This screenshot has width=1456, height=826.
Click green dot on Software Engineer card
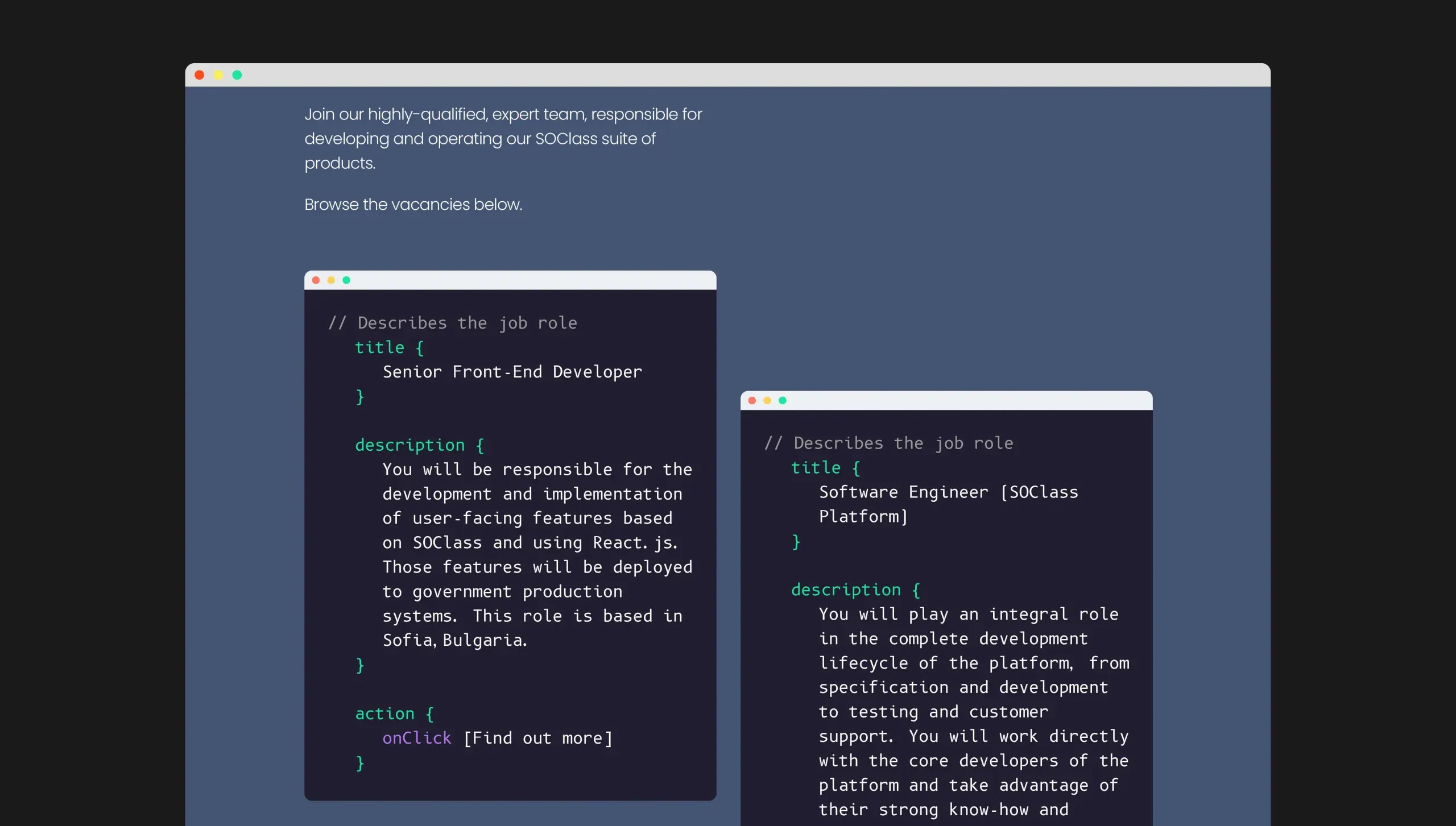click(783, 401)
